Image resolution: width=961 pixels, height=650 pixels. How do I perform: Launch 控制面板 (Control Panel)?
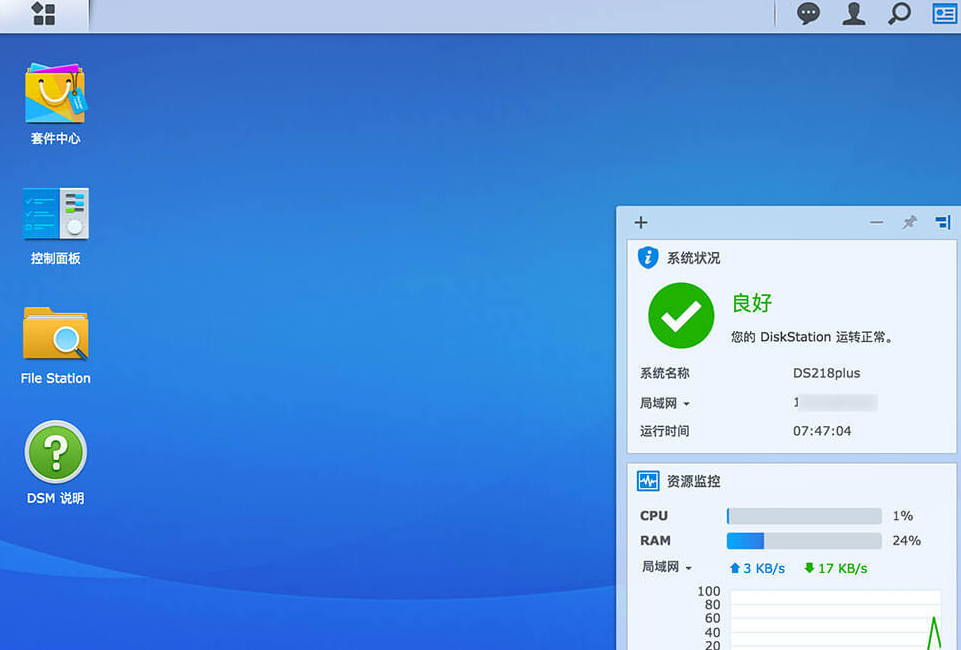[54, 215]
